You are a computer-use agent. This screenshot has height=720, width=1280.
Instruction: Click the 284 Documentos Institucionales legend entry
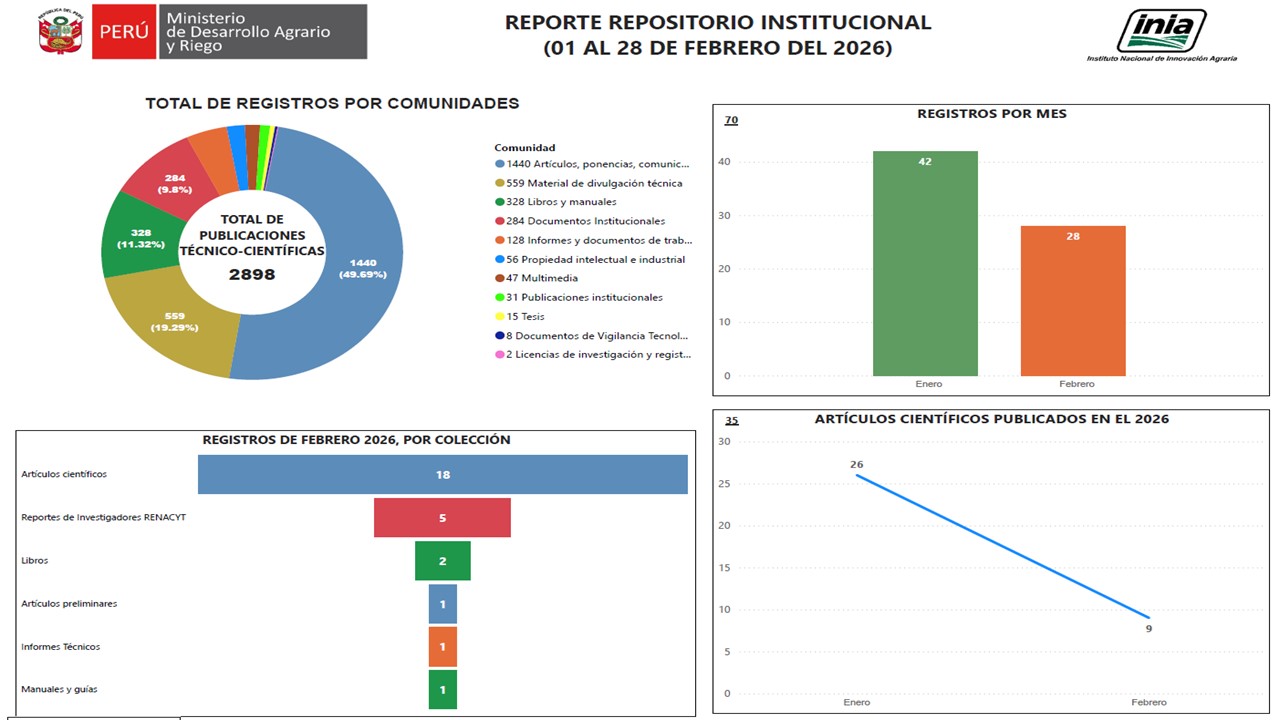[580, 221]
